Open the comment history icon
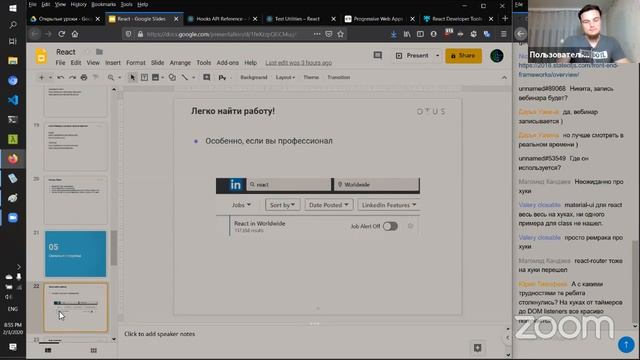 378,55
